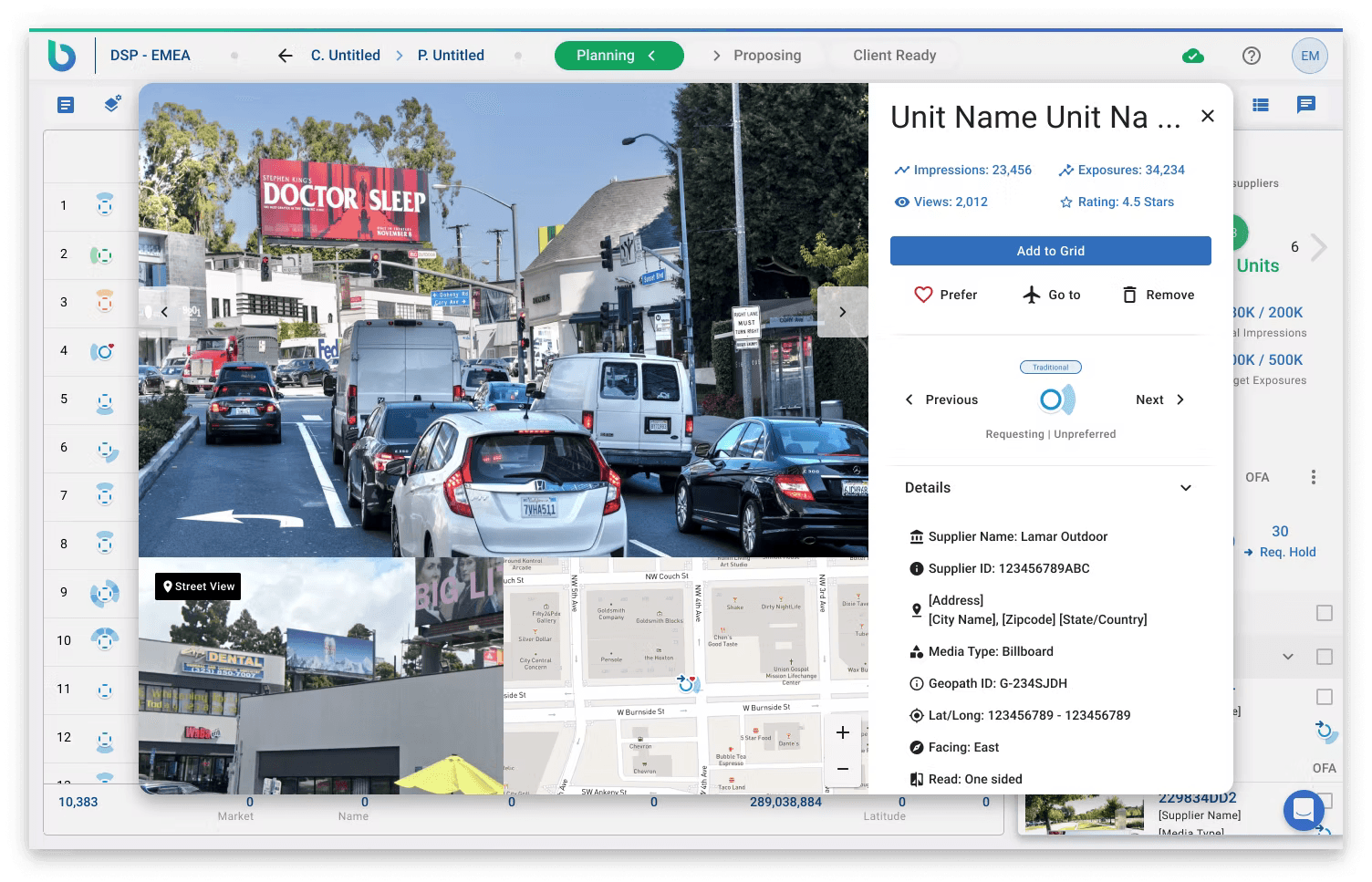Screen dimensions: 1372x882
Task: Switch to the Proposing stage
Action: [767, 56]
